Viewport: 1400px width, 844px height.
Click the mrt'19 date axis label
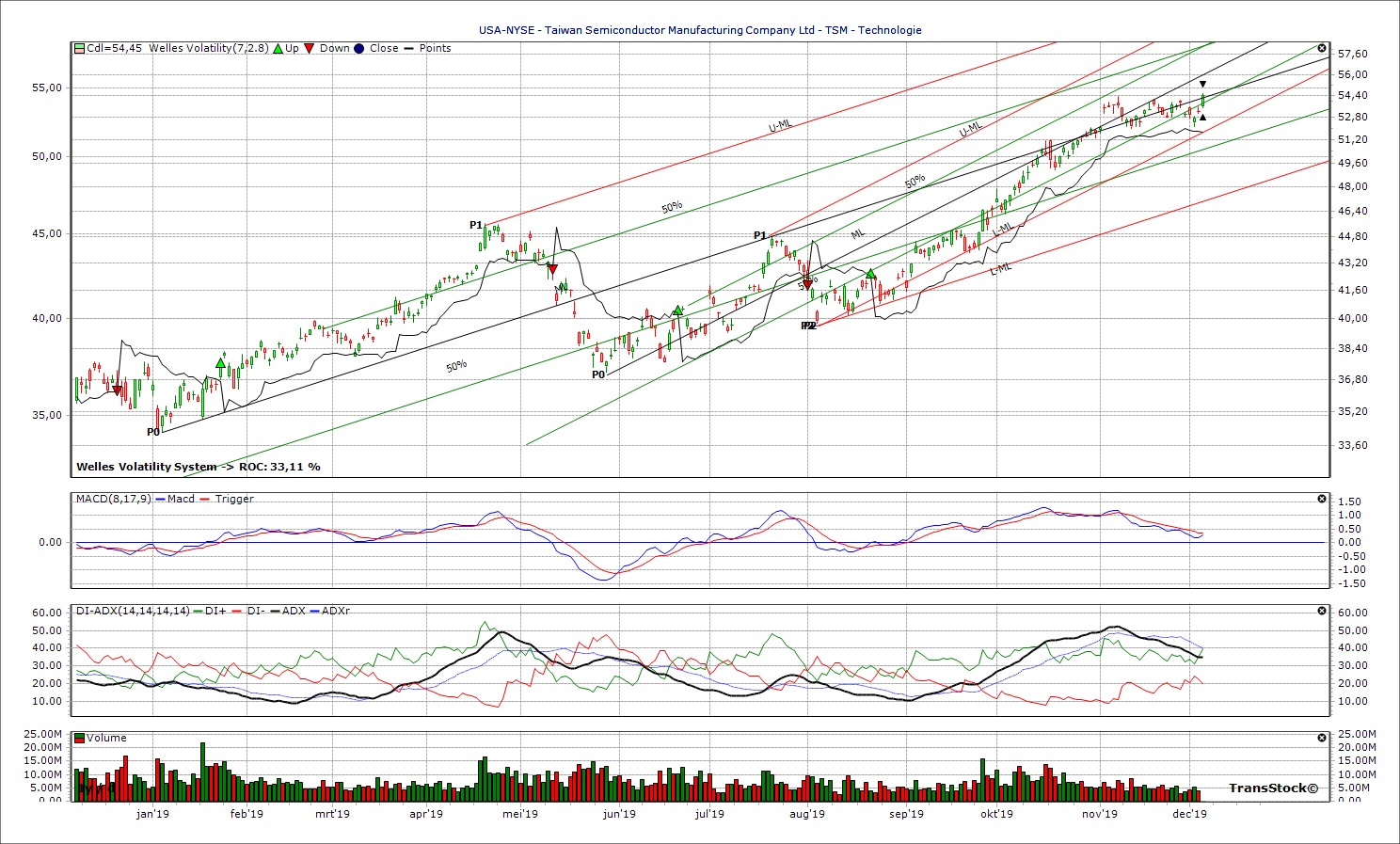(x=332, y=814)
